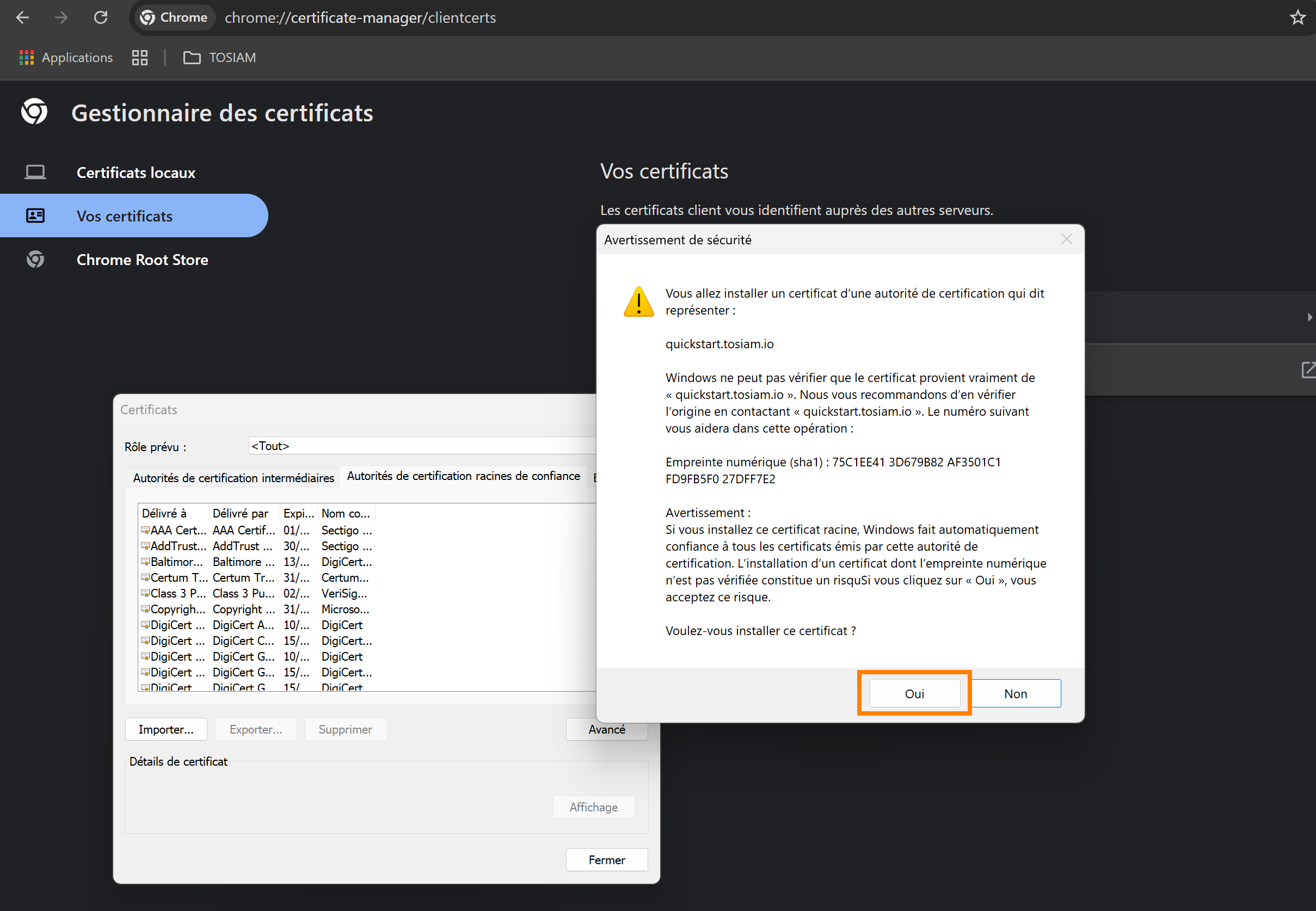Click the yellow warning icon in dialog
The width and height of the screenshot is (1316, 911).
[638, 301]
